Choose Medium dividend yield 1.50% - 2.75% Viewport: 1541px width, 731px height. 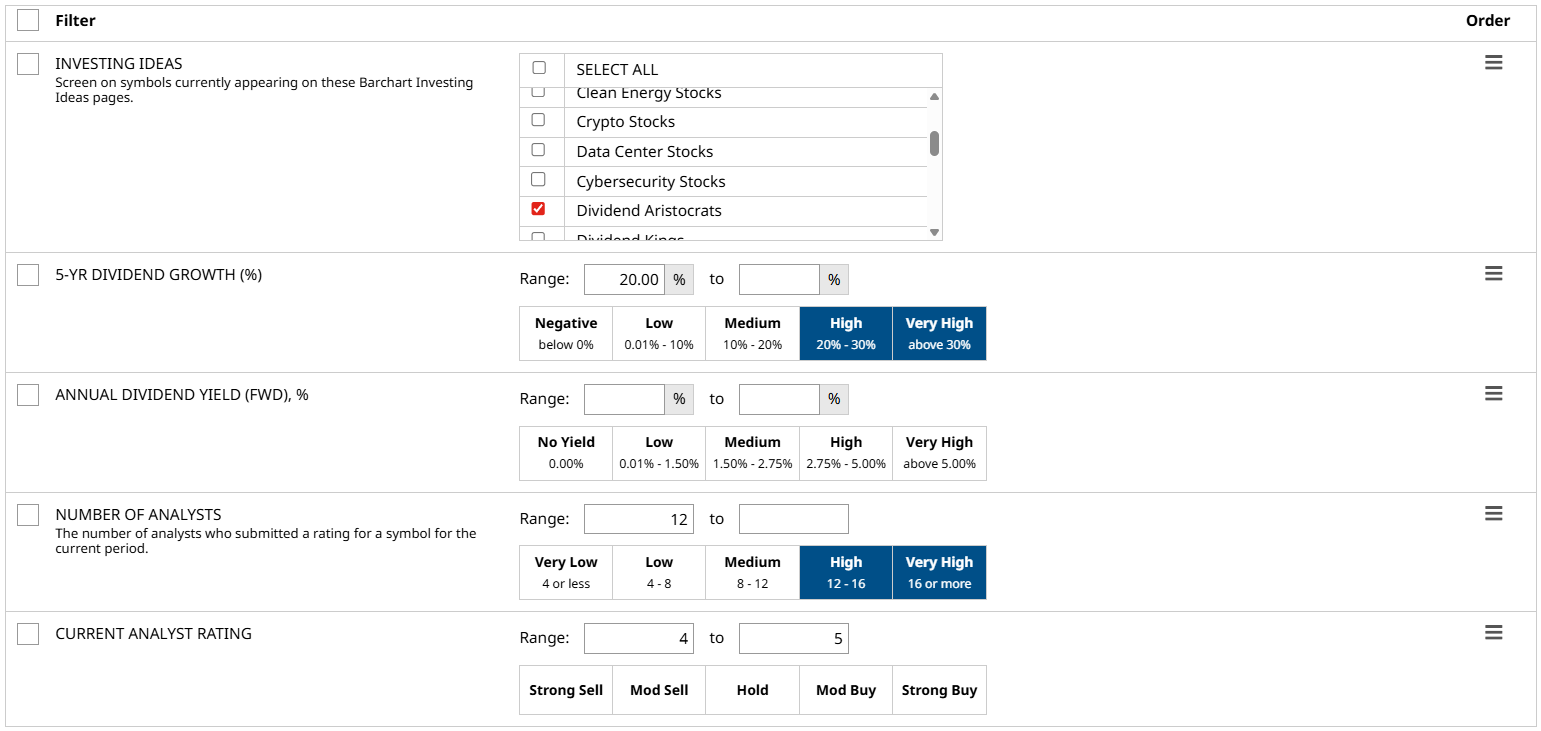(752, 453)
